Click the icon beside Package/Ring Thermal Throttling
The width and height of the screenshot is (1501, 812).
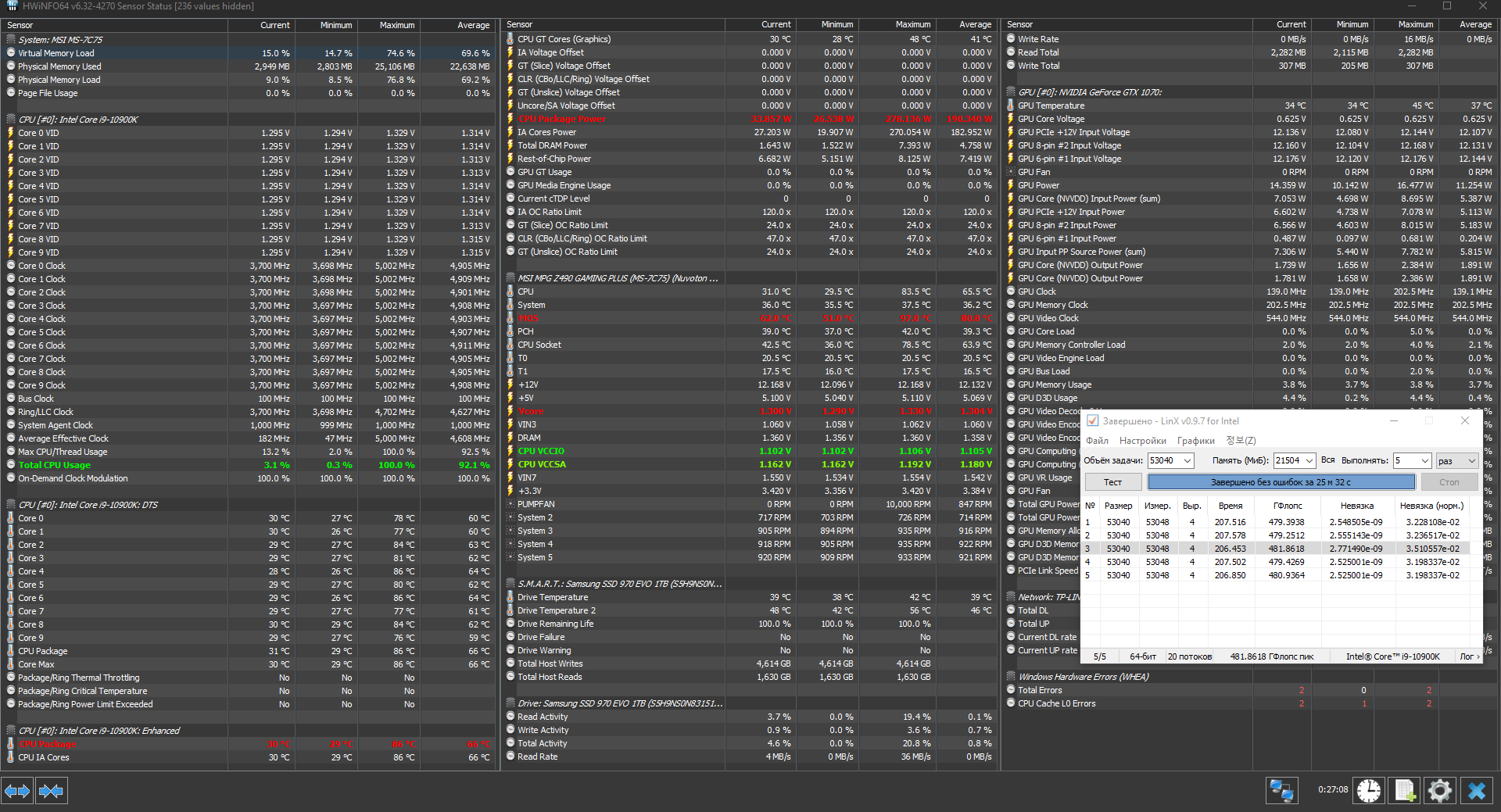[x=11, y=678]
